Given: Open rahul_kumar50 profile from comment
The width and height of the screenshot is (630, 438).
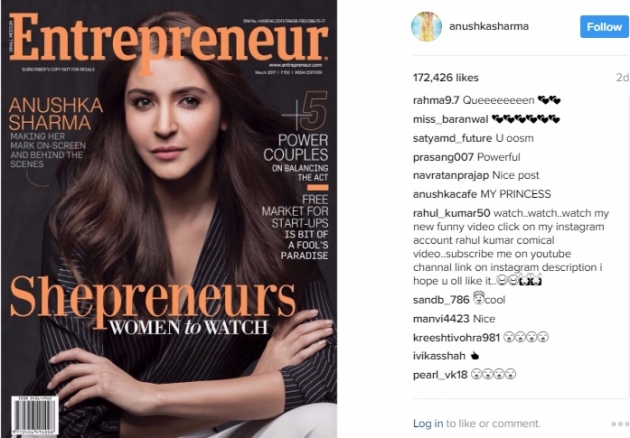Looking at the screenshot, I should [x=452, y=213].
